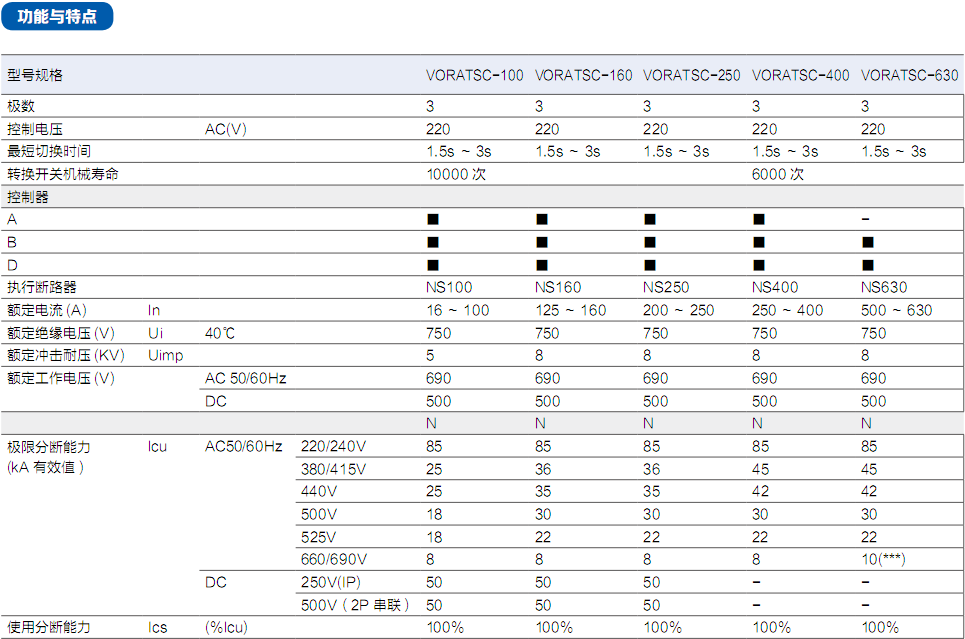
Task: Click the NS160 breaker cell
Action: (x=558, y=287)
